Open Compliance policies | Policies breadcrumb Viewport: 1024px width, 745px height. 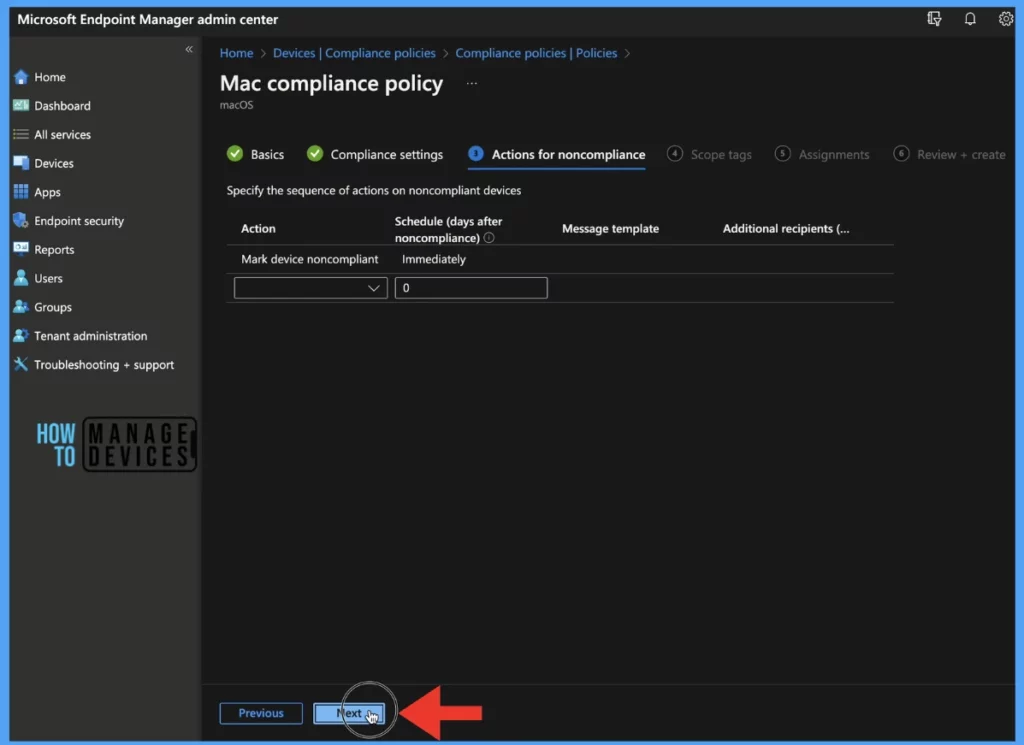(x=536, y=53)
